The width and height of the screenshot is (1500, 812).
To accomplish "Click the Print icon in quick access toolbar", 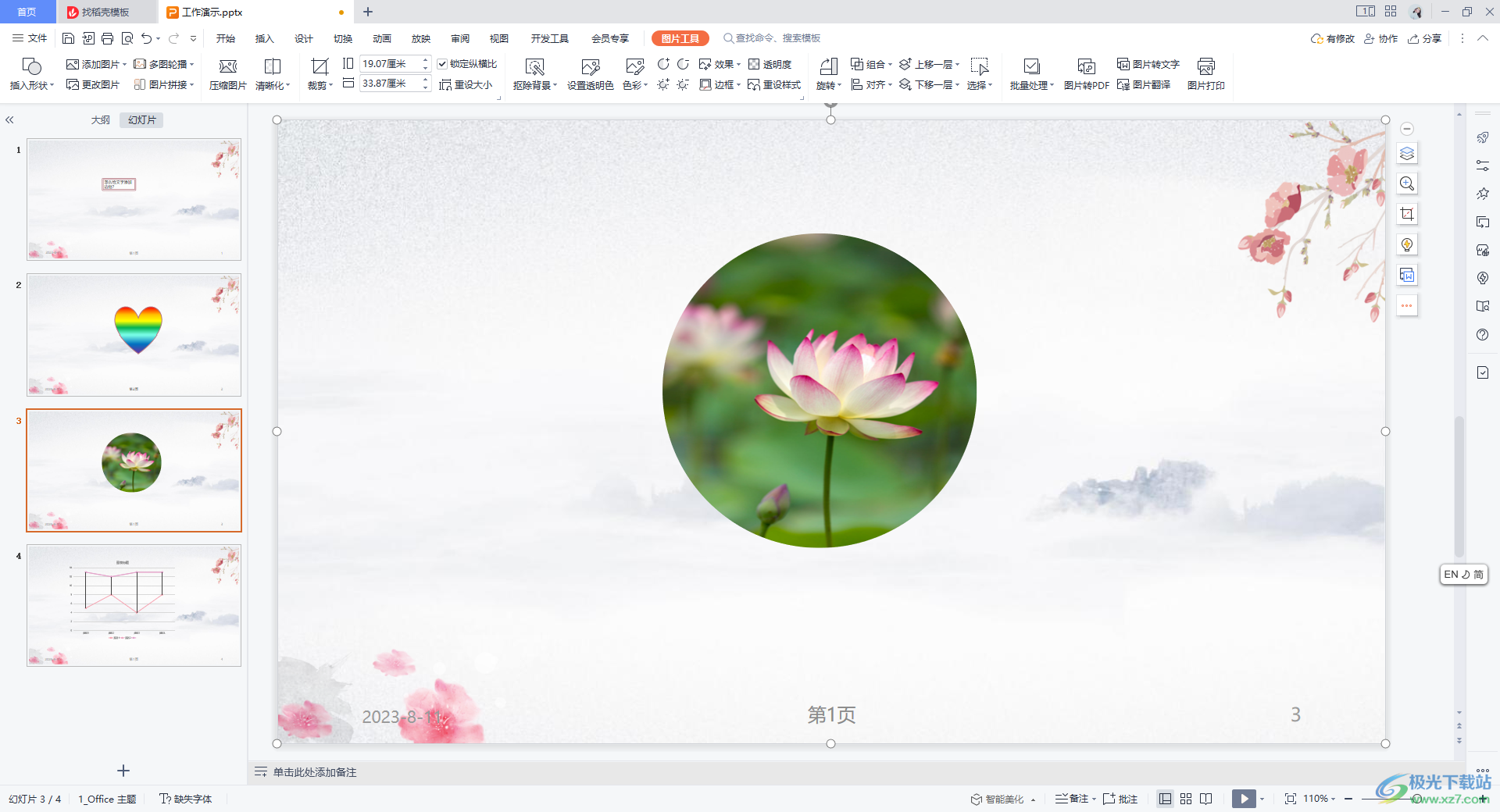I will (107, 38).
